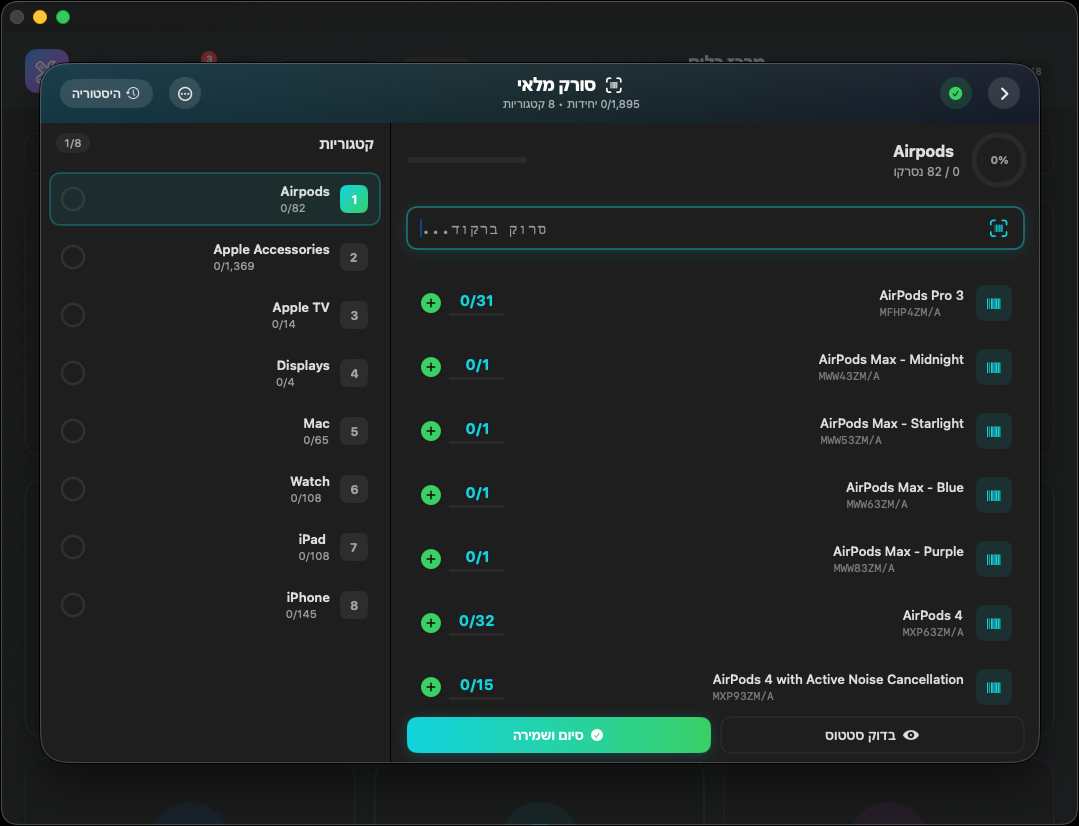Click the 0/31 quantity for AirPods Pro 3
This screenshot has height=826, width=1079.
click(477, 301)
